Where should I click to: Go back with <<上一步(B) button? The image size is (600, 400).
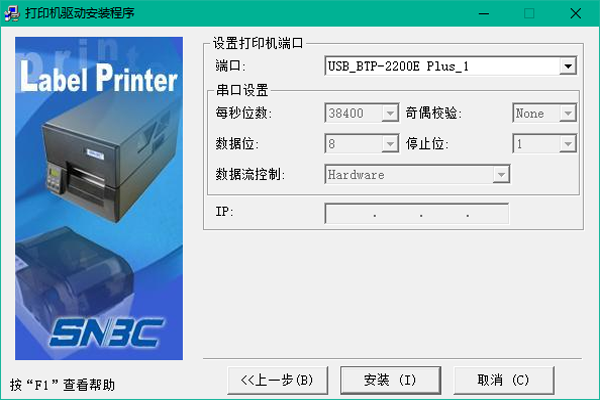(277, 380)
